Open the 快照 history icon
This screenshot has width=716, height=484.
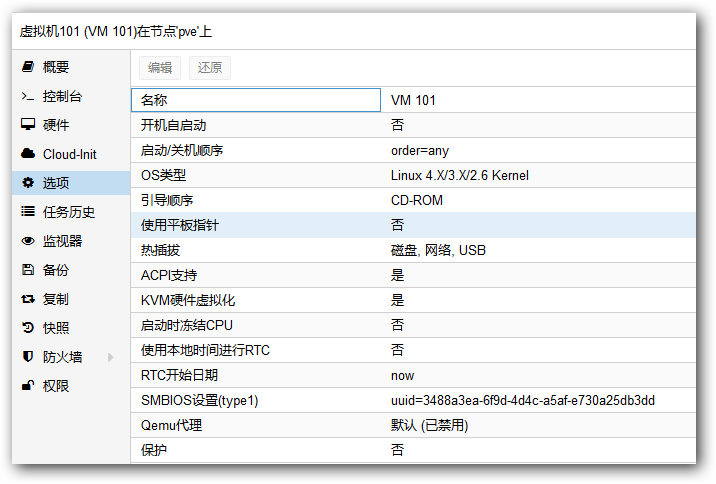(x=28, y=328)
